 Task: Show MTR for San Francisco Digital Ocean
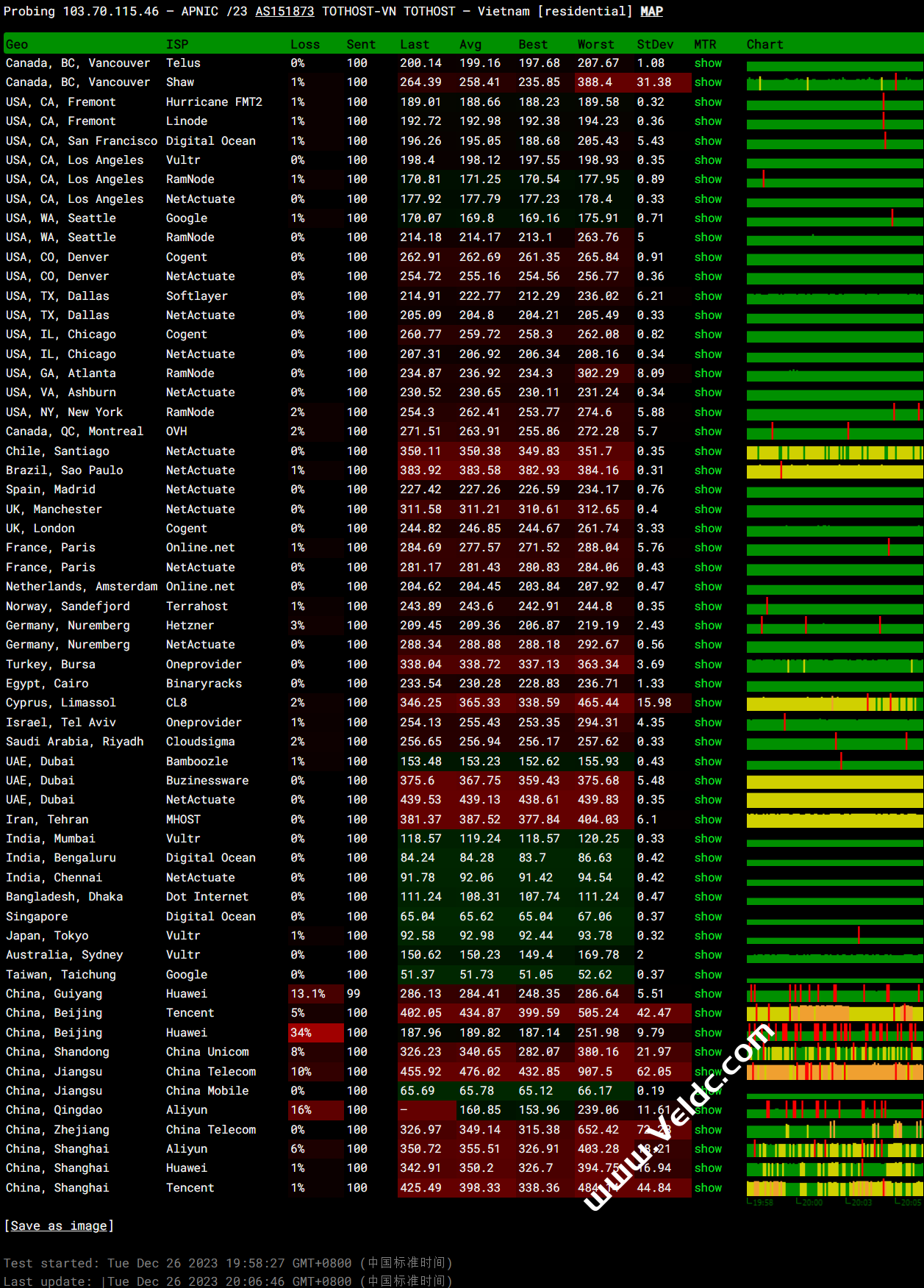pyautogui.click(x=708, y=141)
